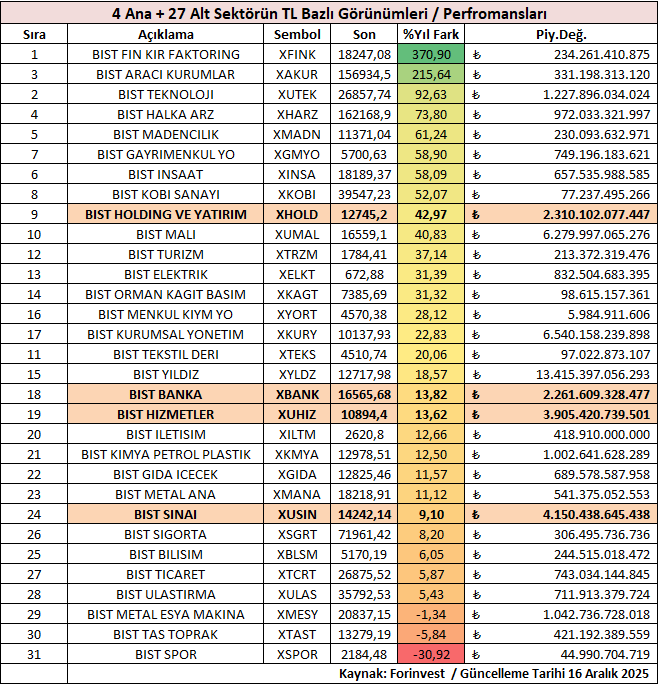Click the 'Sembol' column header
This screenshot has height=685, width=660.
coord(297,34)
